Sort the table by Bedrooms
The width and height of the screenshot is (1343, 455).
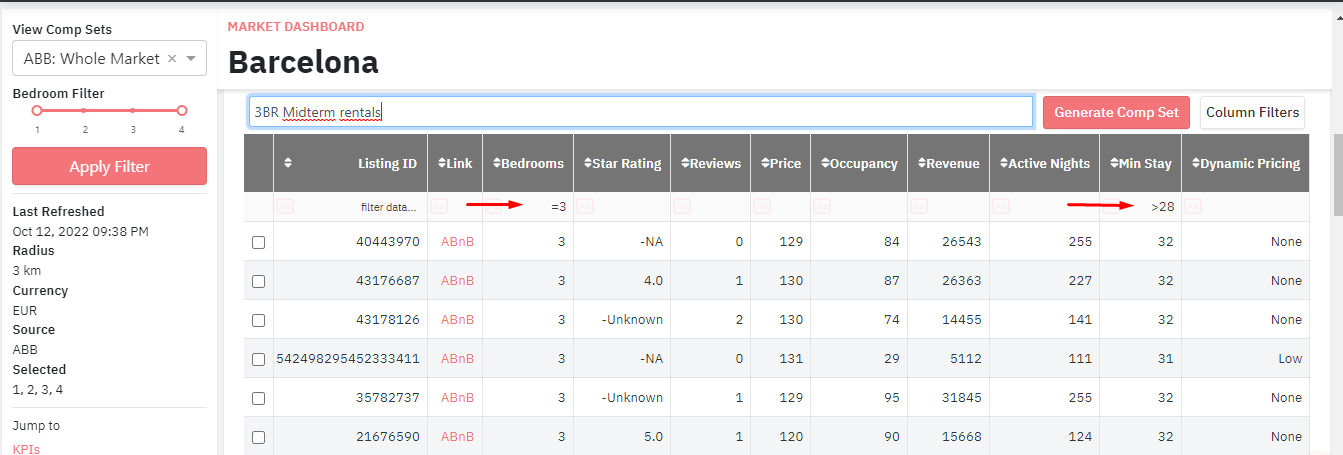(495, 163)
